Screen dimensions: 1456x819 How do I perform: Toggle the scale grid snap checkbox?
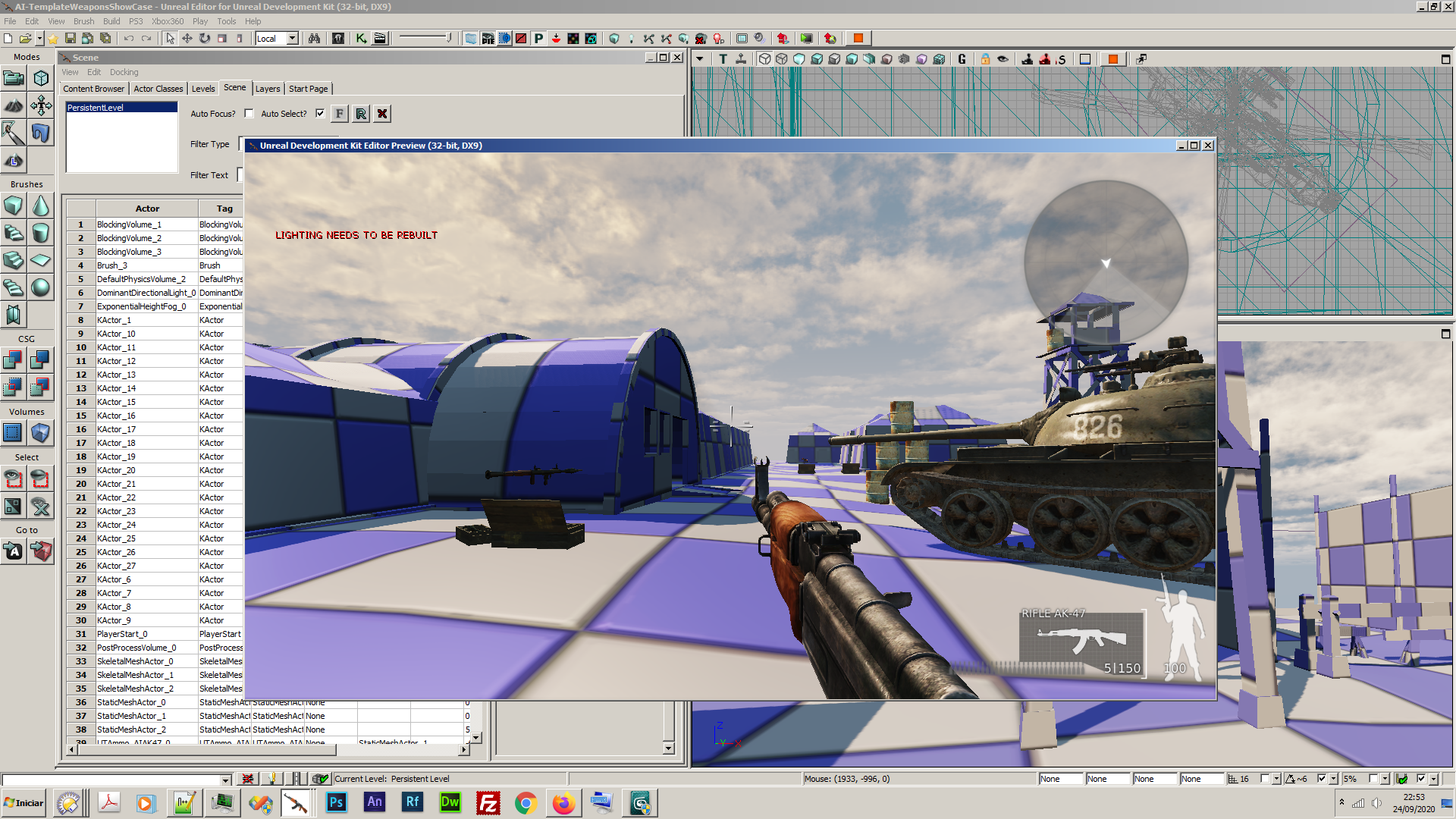click(1373, 779)
